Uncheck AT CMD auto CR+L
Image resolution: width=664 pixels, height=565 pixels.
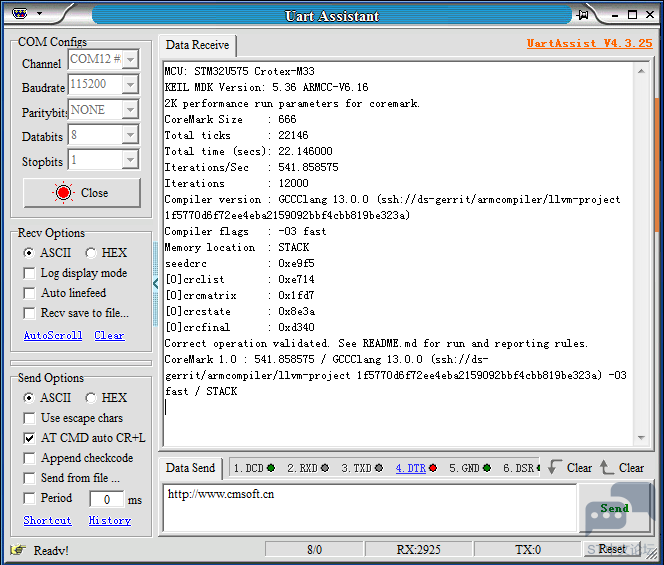point(29,438)
